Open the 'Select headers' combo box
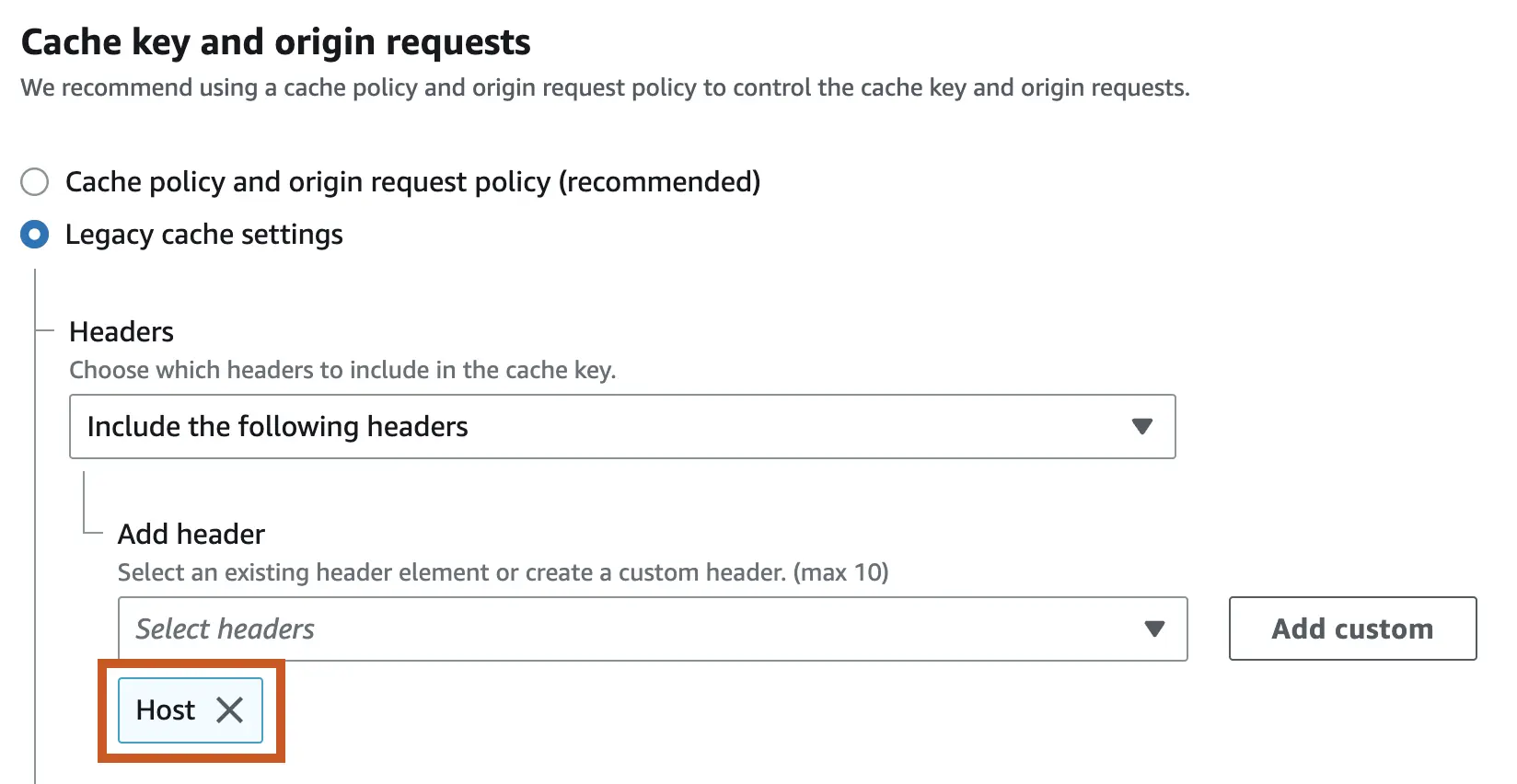Image resolution: width=1517 pixels, height=784 pixels. tap(652, 629)
